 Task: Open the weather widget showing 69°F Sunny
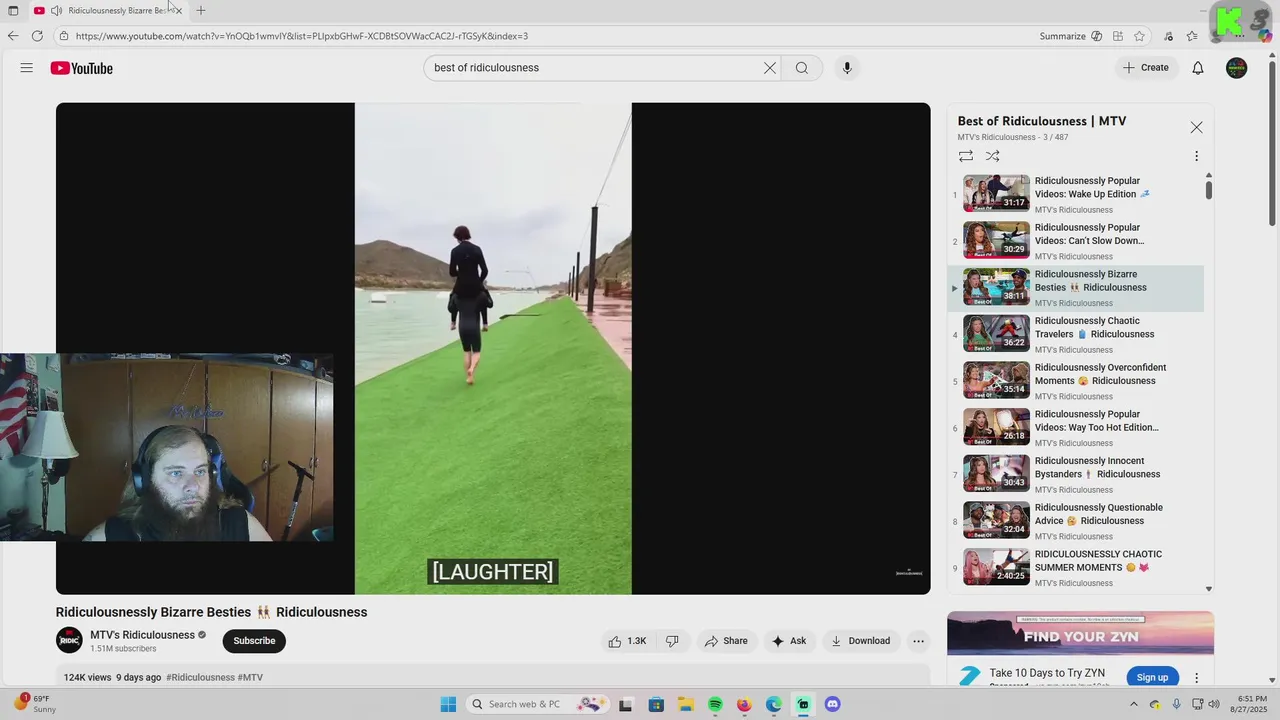tap(34, 704)
